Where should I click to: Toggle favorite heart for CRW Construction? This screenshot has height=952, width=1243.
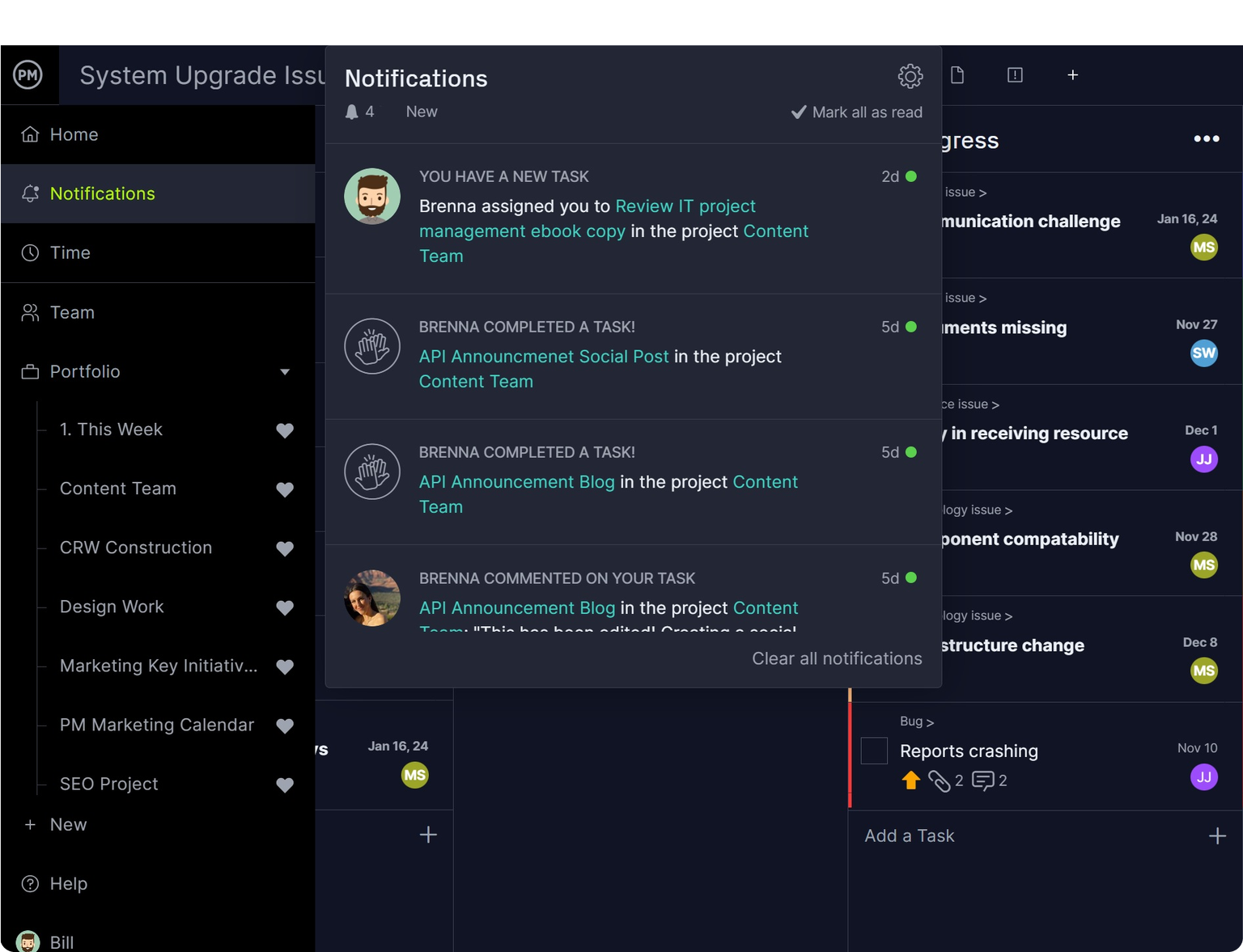click(285, 548)
